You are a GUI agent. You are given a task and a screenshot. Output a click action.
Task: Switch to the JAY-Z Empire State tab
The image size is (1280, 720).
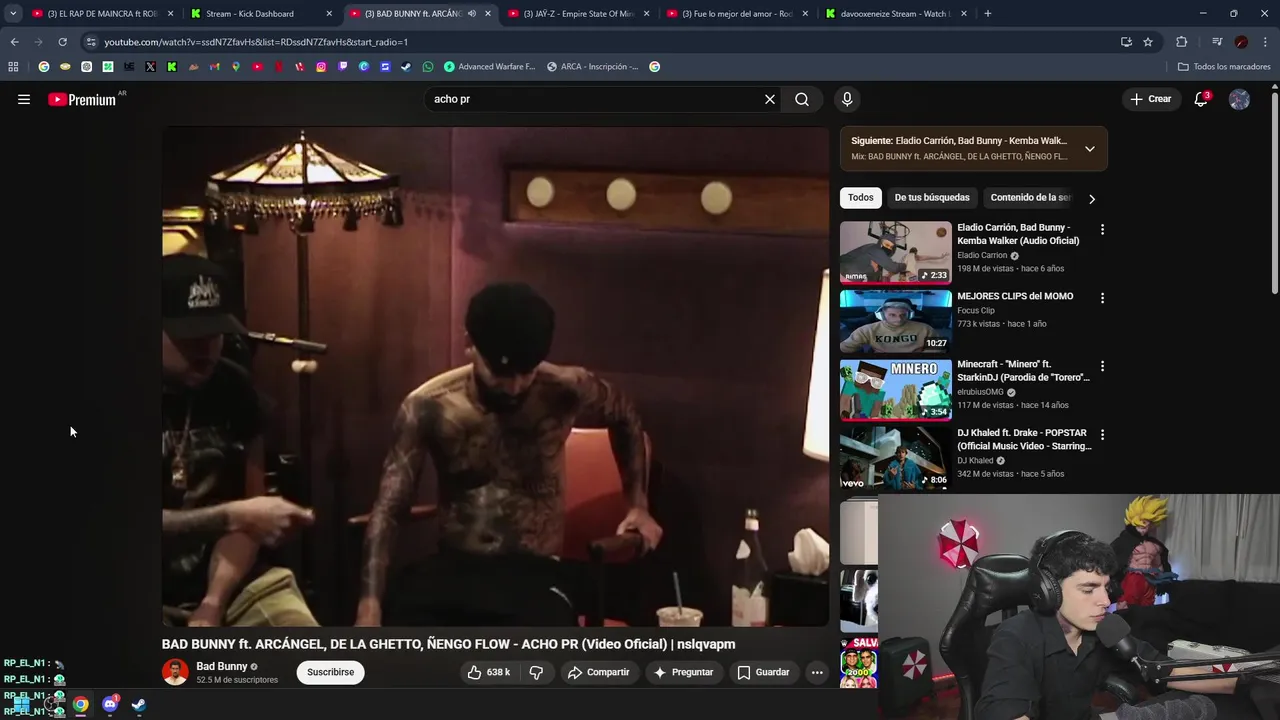[579, 14]
